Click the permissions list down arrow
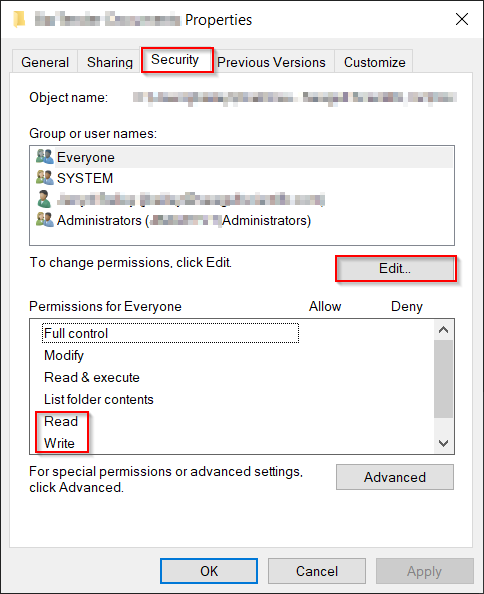This screenshot has width=484, height=594. tap(443, 443)
